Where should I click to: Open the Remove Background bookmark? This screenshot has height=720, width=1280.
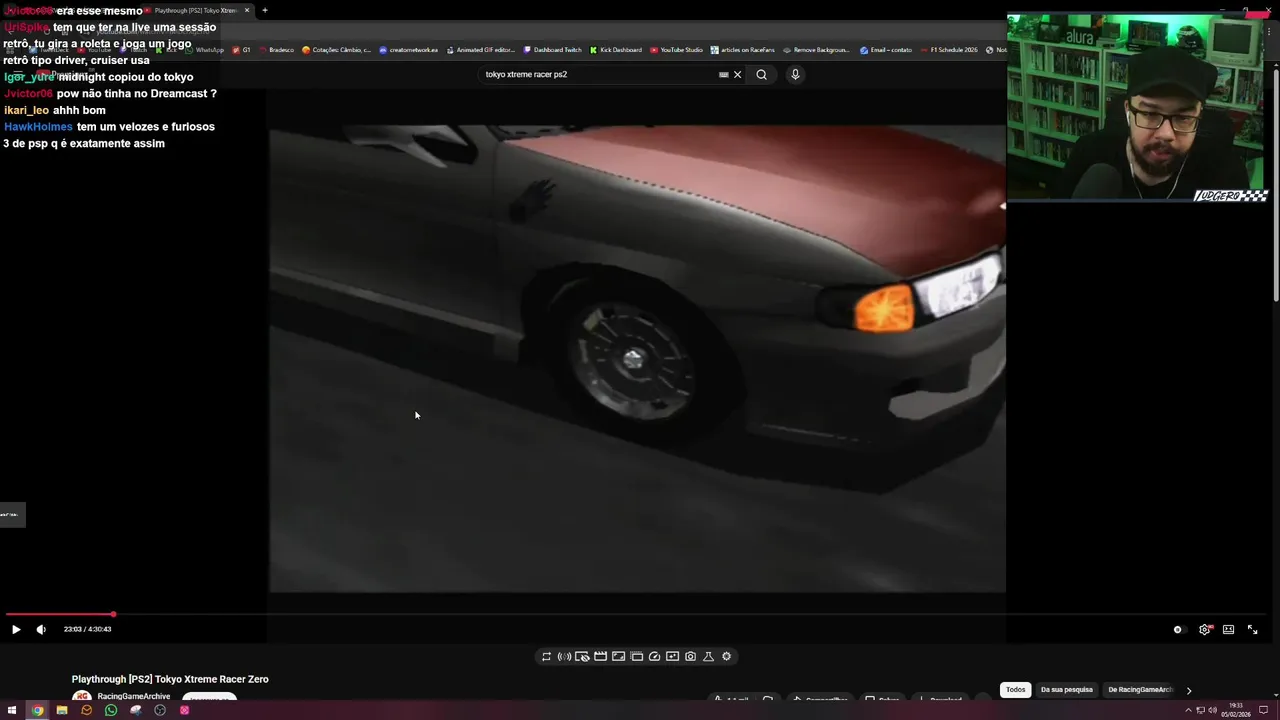817,50
